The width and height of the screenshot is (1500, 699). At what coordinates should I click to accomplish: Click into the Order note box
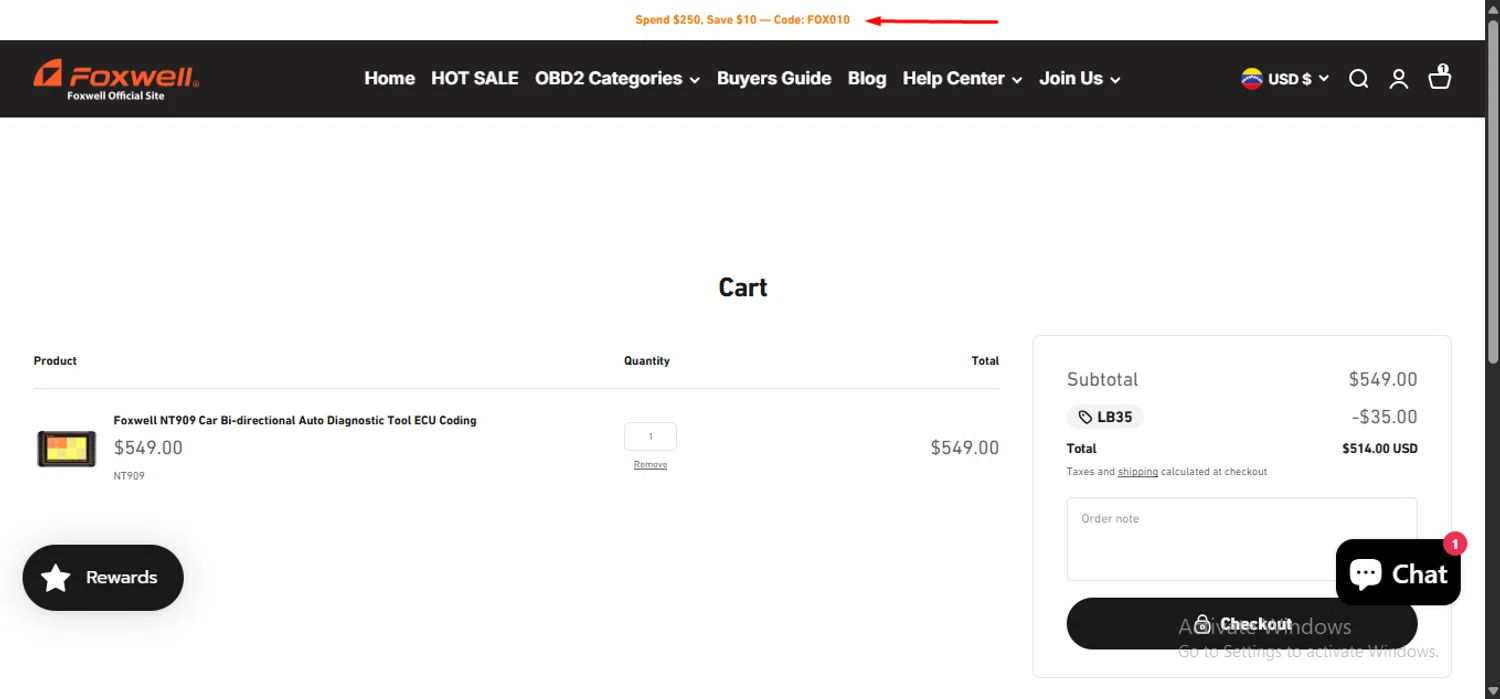pyautogui.click(x=1242, y=539)
